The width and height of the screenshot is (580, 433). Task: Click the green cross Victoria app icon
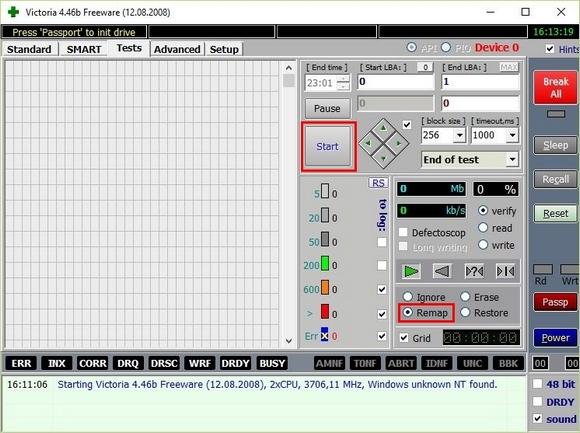(14, 12)
